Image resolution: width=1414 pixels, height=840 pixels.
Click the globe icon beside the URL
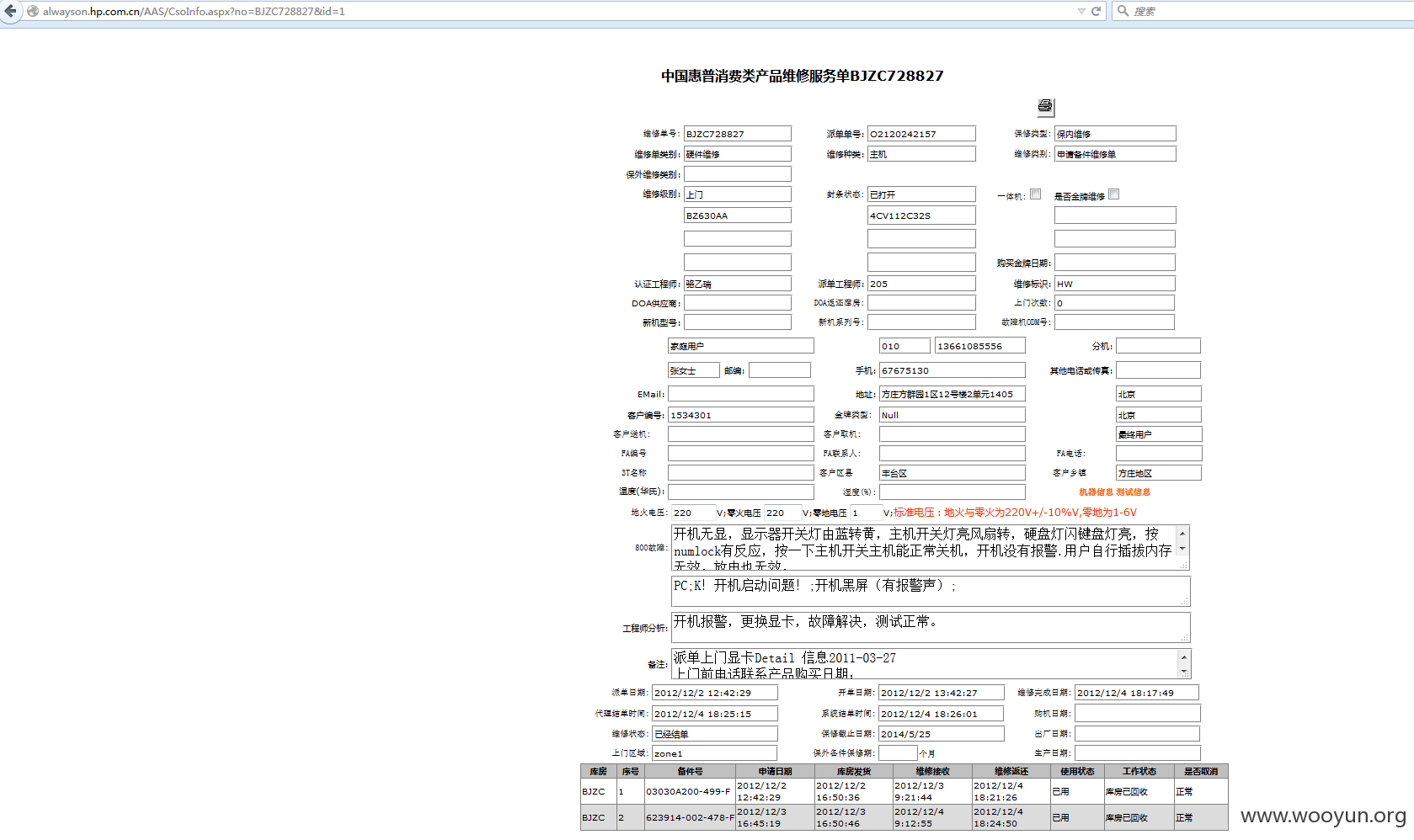point(33,11)
